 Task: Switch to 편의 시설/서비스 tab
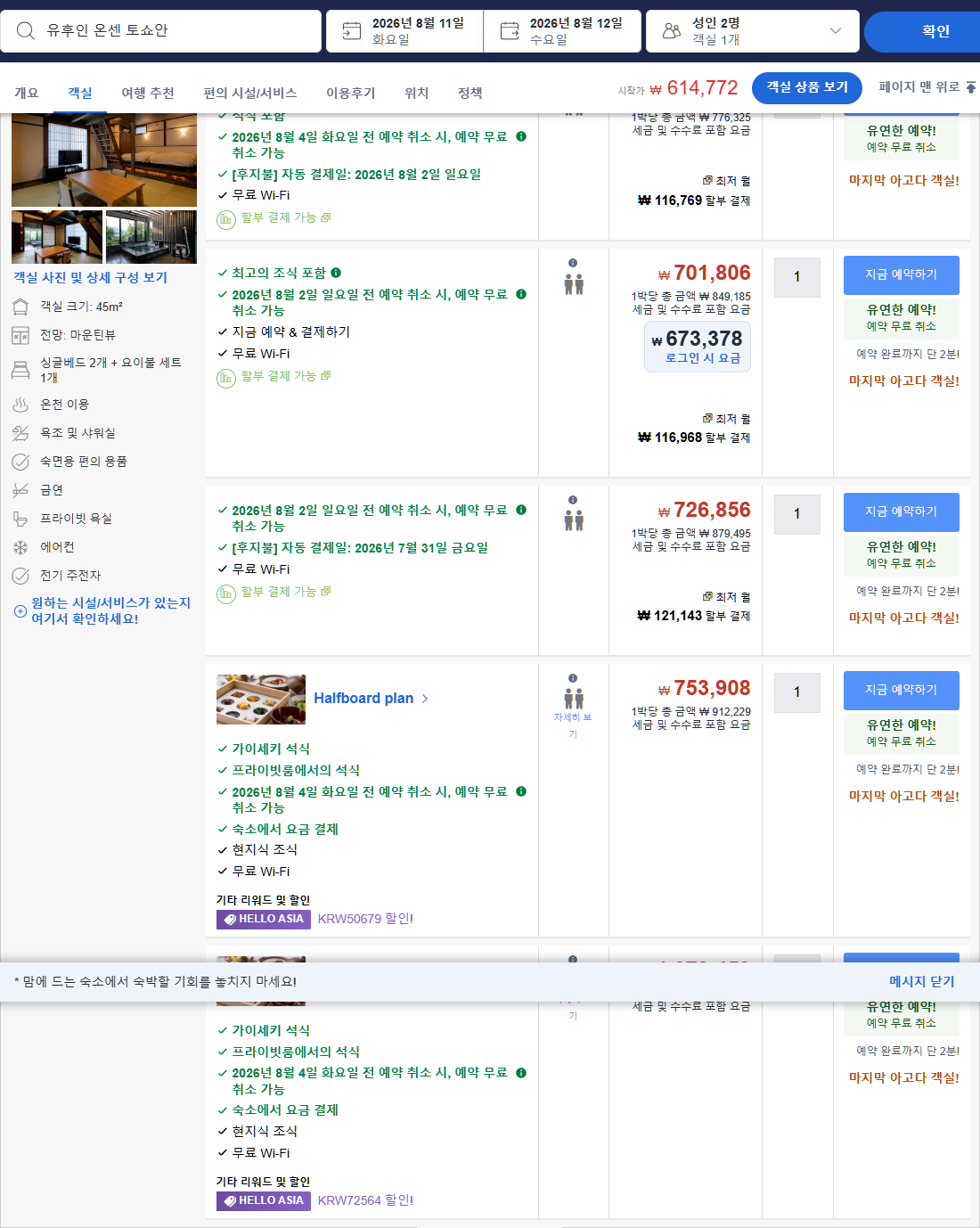pos(250,93)
